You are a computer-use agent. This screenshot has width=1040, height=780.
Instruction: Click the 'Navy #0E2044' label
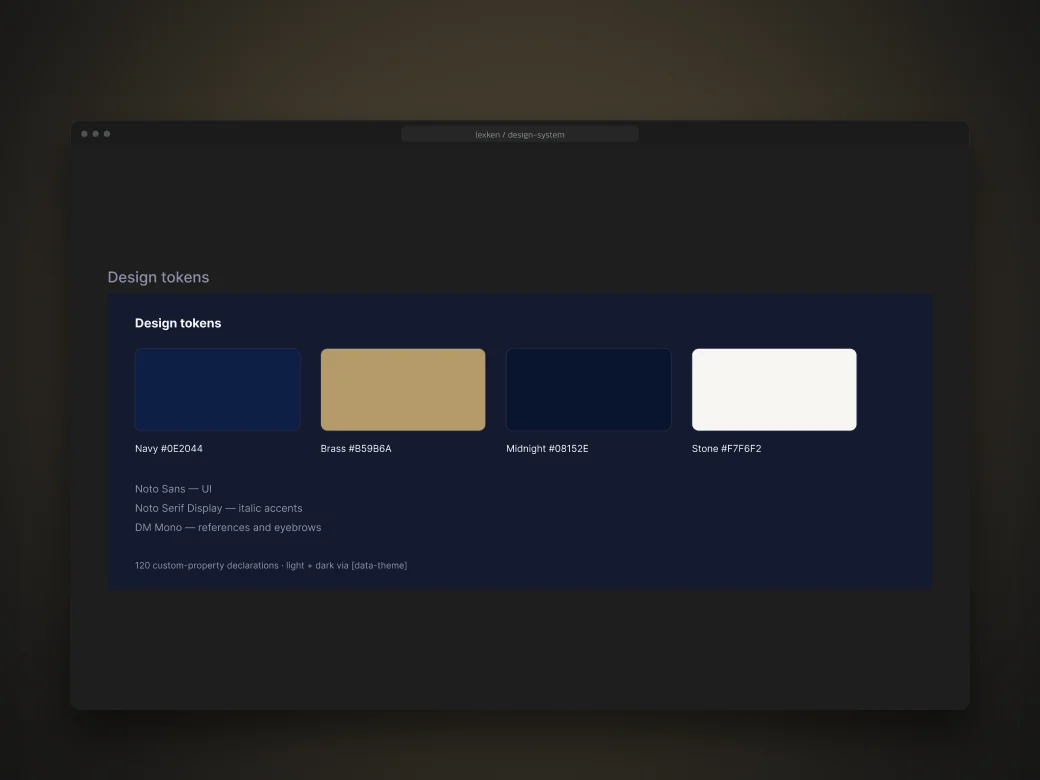coord(168,448)
